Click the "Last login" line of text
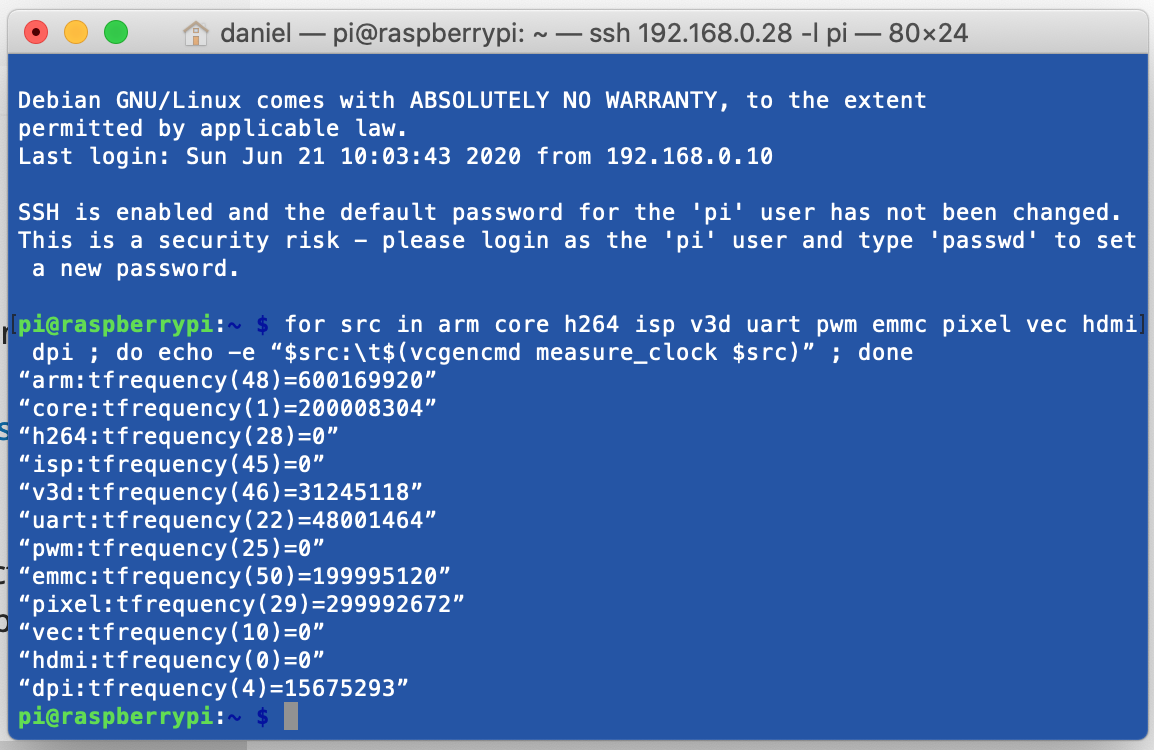Screen dimensions: 1154x750 tap(395, 156)
